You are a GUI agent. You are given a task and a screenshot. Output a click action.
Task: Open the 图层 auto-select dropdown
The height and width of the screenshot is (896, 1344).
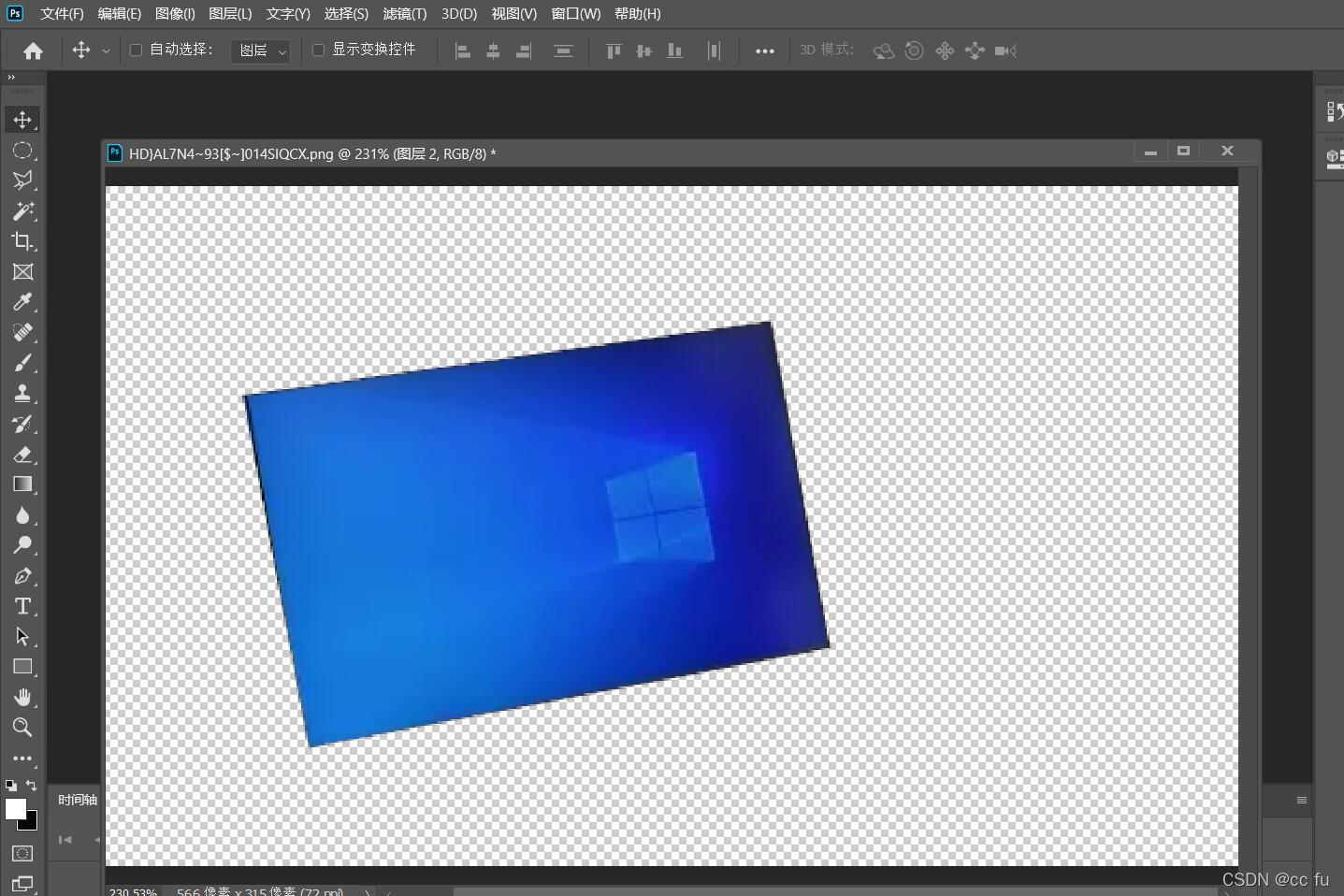[260, 51]
